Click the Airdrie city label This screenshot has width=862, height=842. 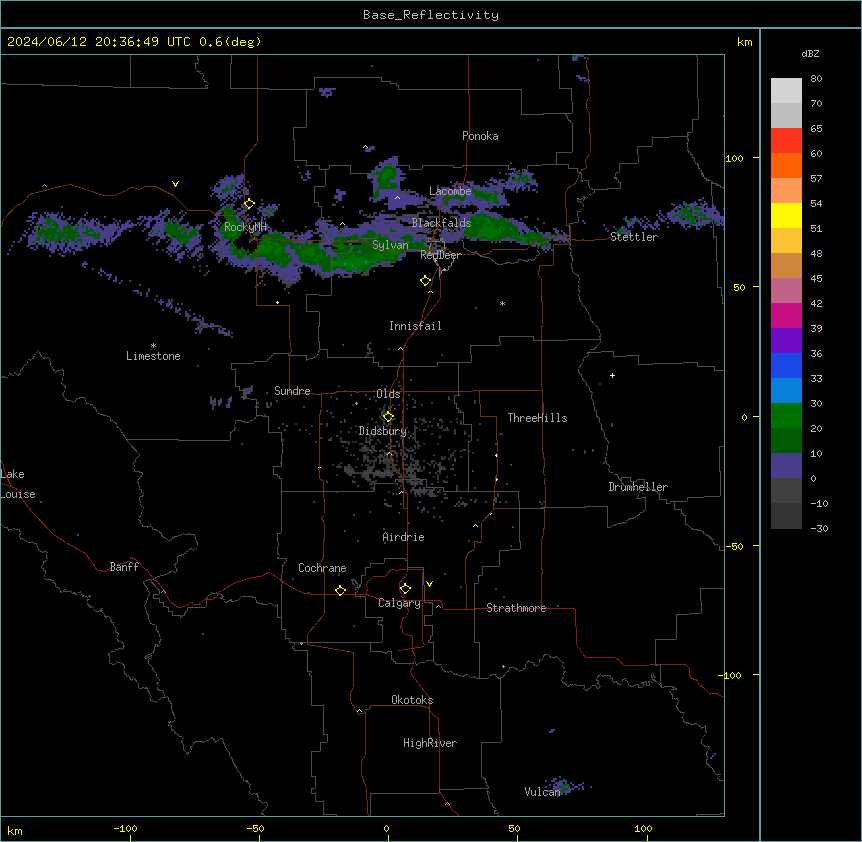tap(403, 537)
